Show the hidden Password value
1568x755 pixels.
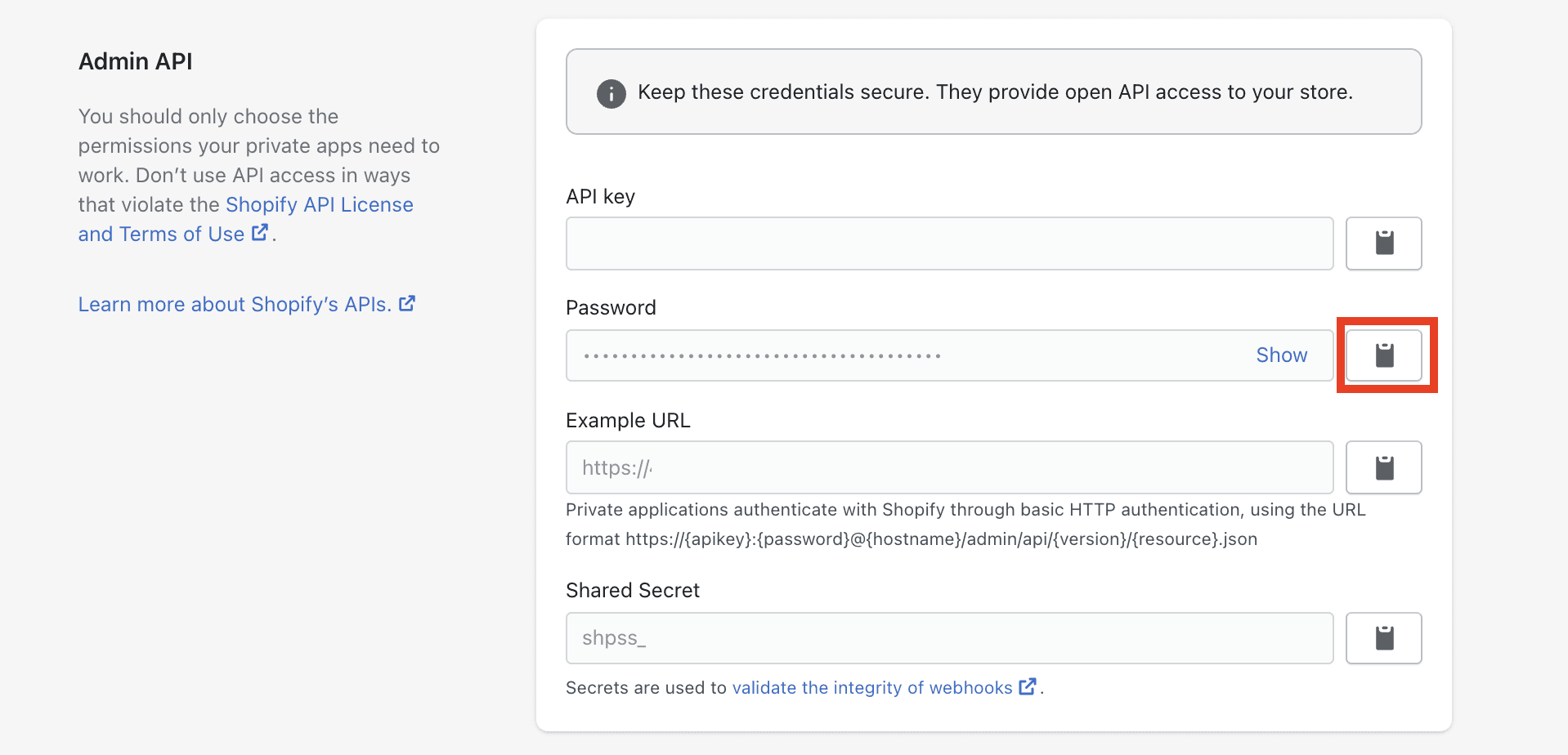[1280, 355]
